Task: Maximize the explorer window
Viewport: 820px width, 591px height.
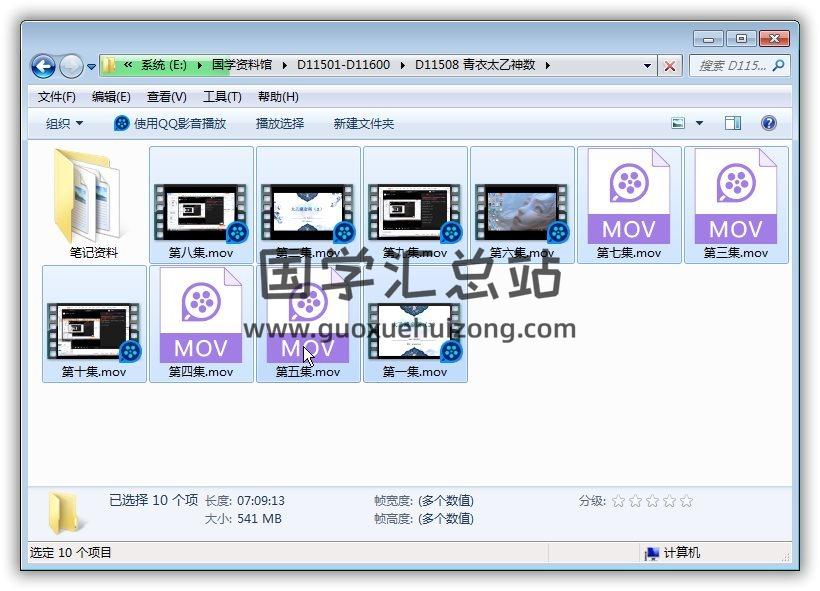Action: point(741,39)
